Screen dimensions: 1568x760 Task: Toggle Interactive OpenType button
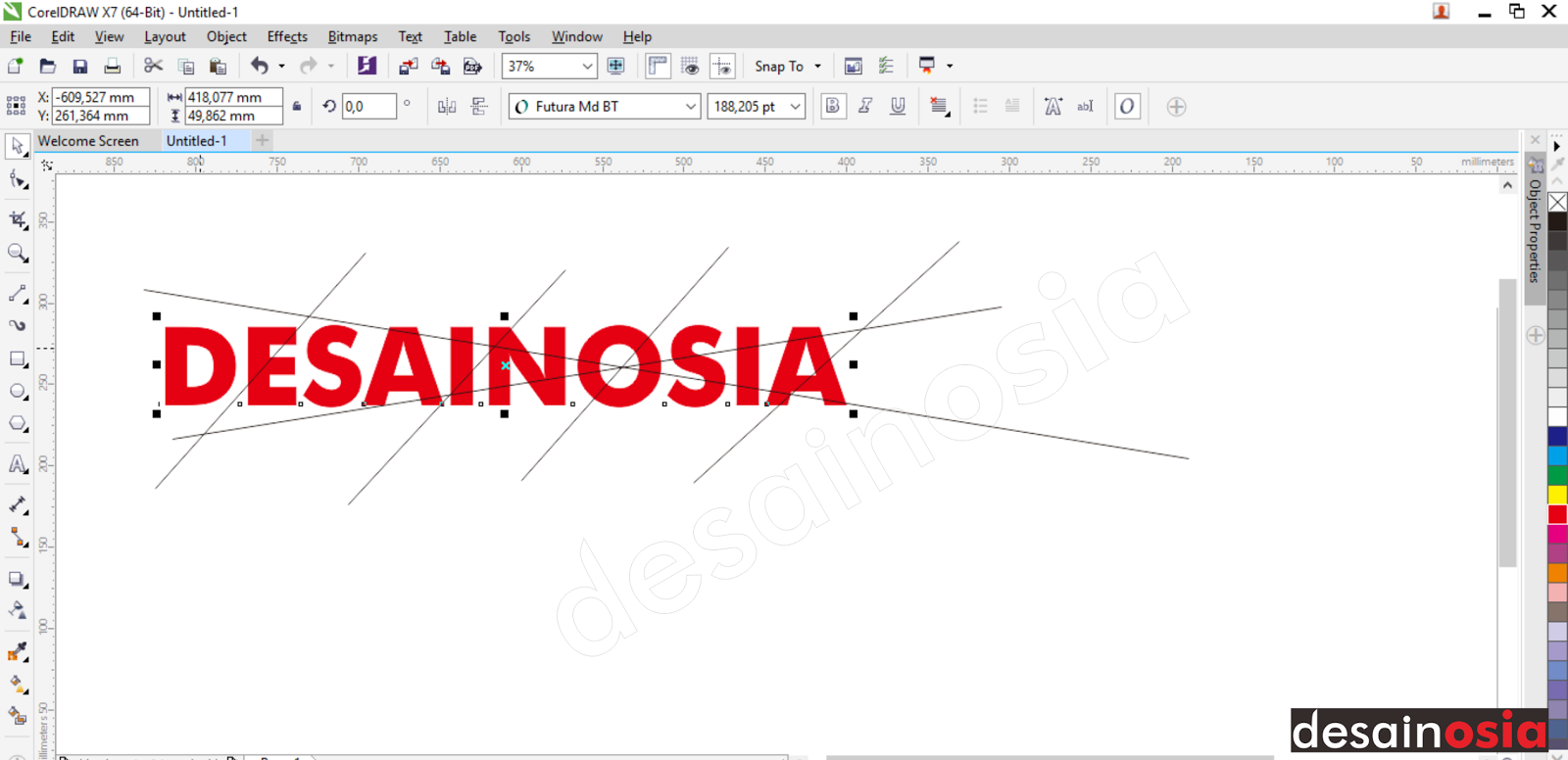click(x=1127, y=106)
